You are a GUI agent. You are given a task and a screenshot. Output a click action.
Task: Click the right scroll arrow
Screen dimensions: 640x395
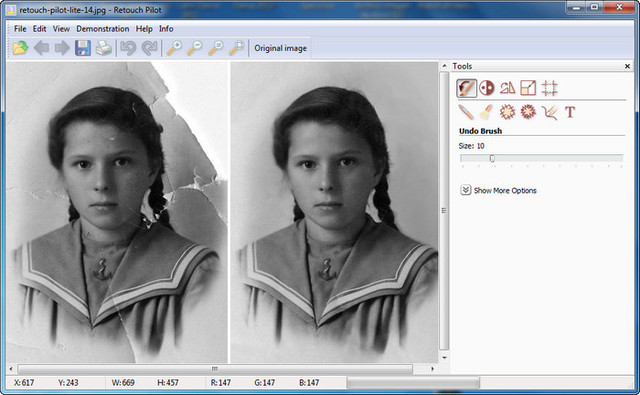pos(432,369)
